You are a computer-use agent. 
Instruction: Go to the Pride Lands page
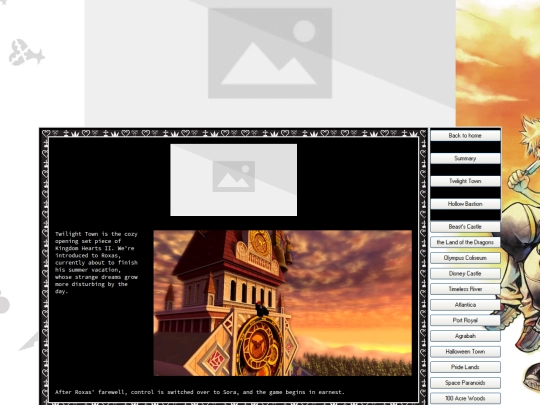click(465, 367)
